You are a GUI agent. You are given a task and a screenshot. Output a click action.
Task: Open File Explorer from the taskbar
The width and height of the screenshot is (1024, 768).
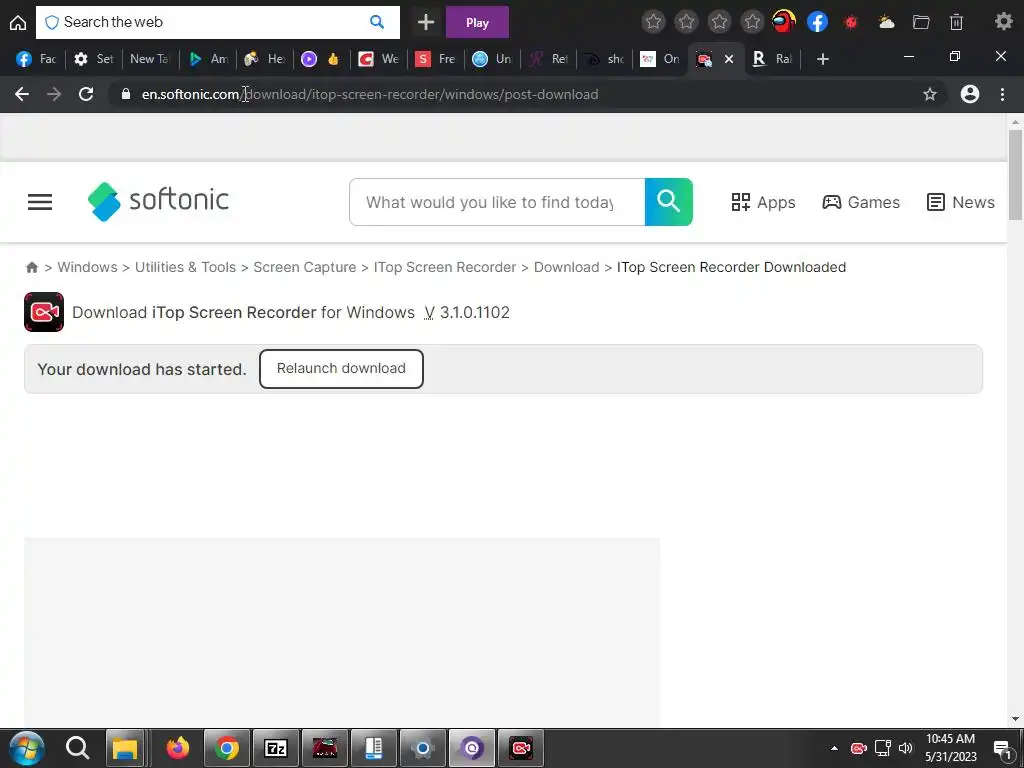click(124, 748)
